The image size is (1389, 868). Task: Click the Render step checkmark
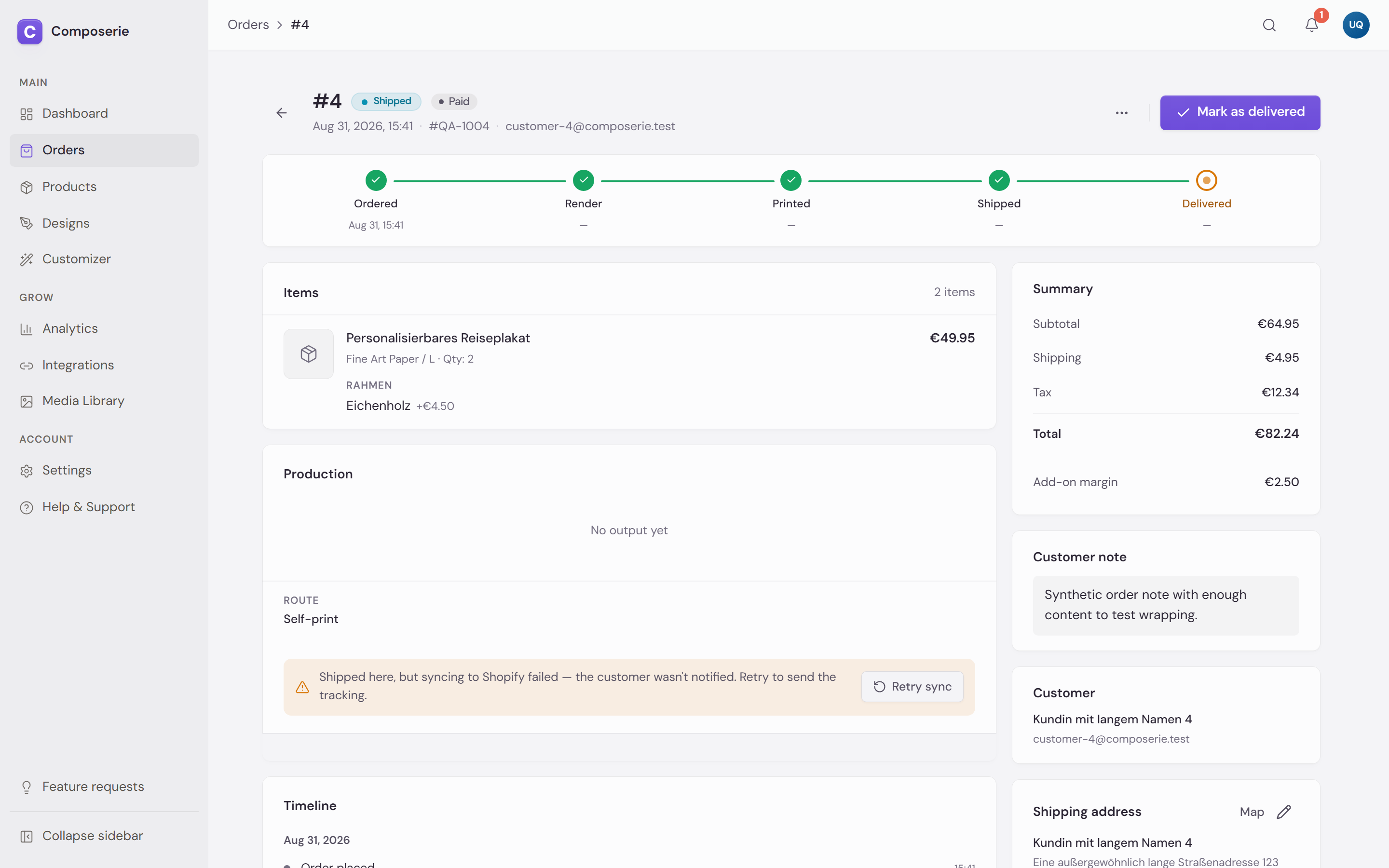point(583,180)
